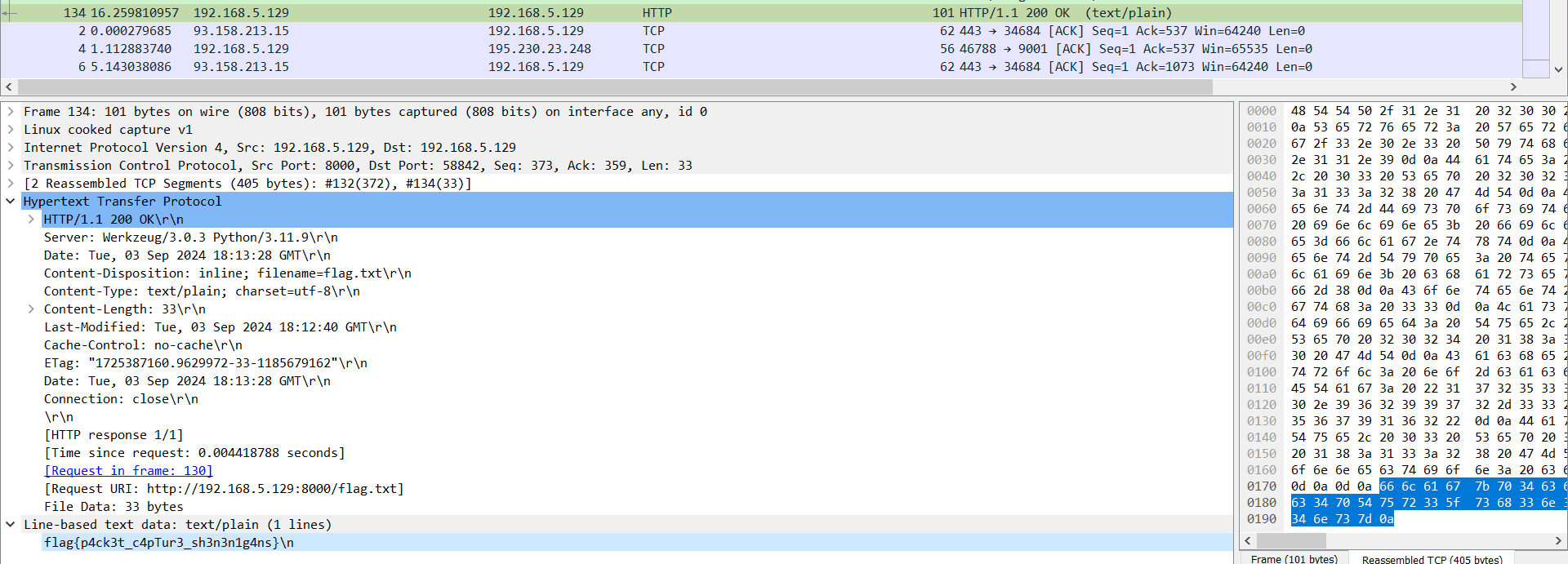
Task: Click hex offset 0000 row
Action: click(x=1262, y=111)
